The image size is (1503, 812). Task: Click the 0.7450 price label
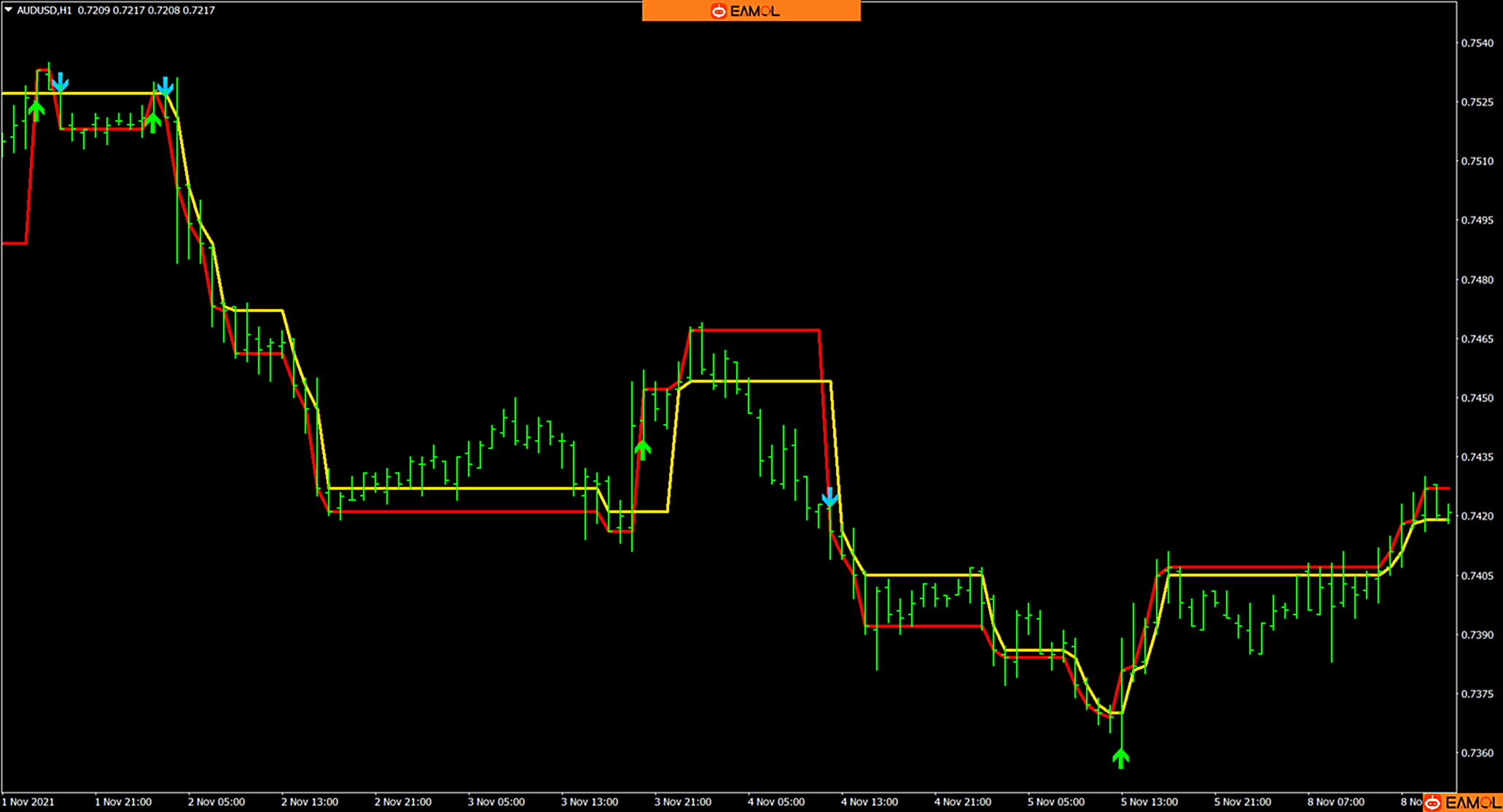(1477, 398)
